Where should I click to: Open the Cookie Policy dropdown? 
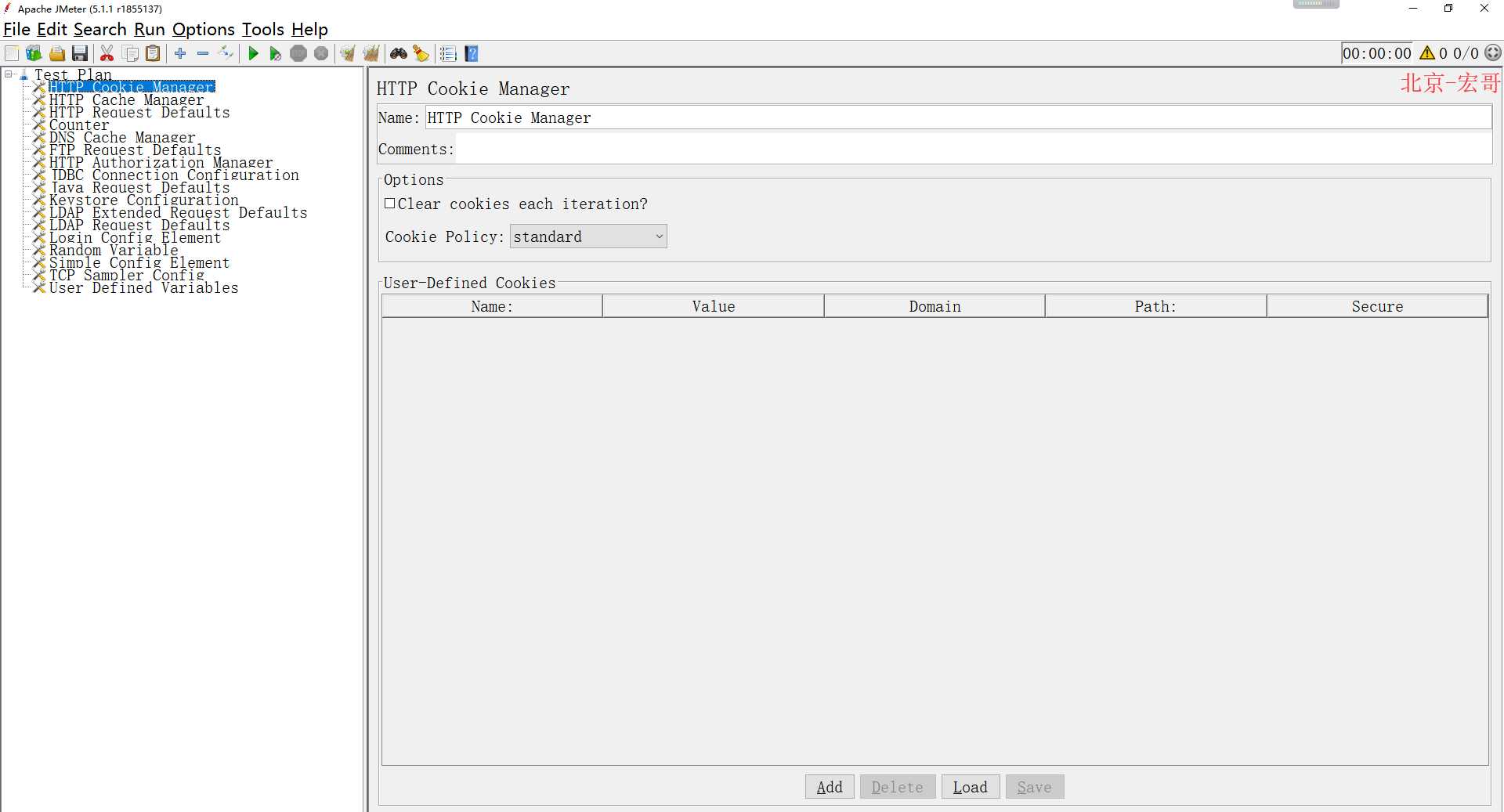click(x=588, y=236)
